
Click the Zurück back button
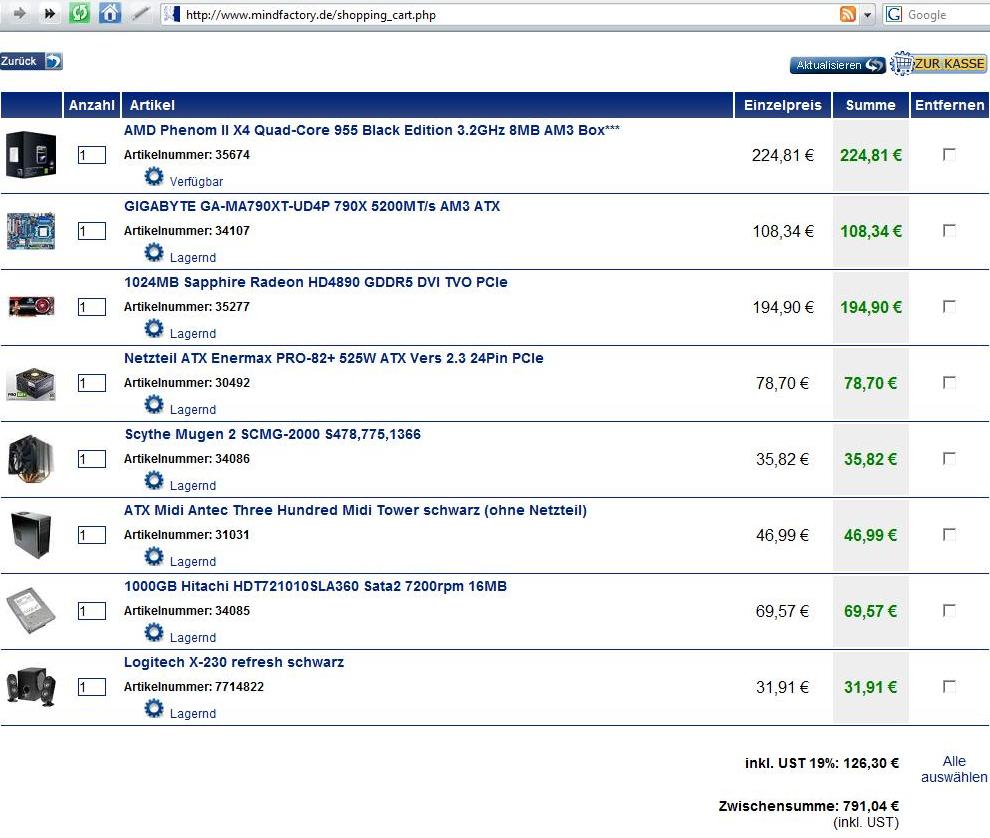pos(31,61)
